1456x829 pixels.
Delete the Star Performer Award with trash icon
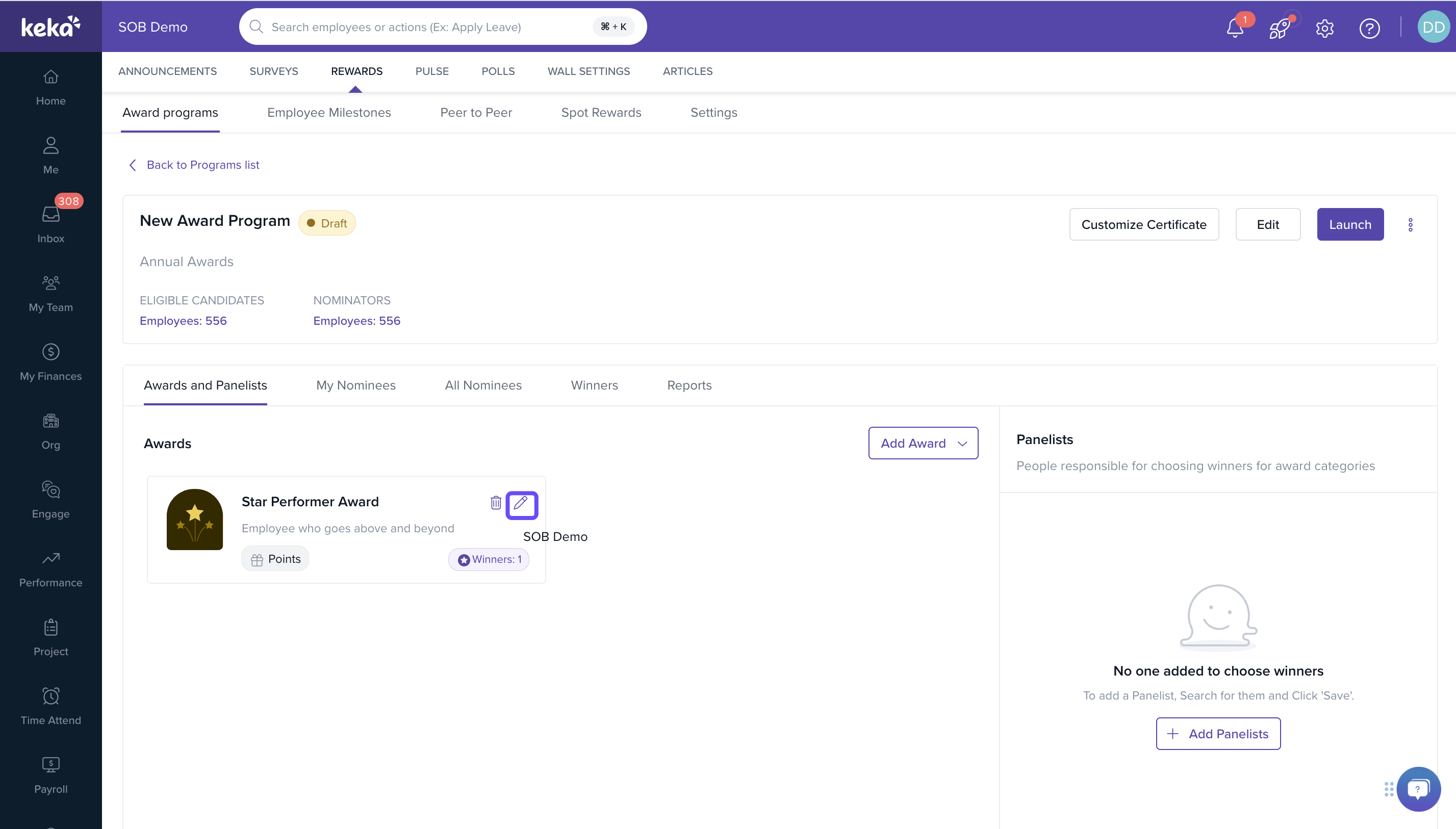[x=495, y=503]
